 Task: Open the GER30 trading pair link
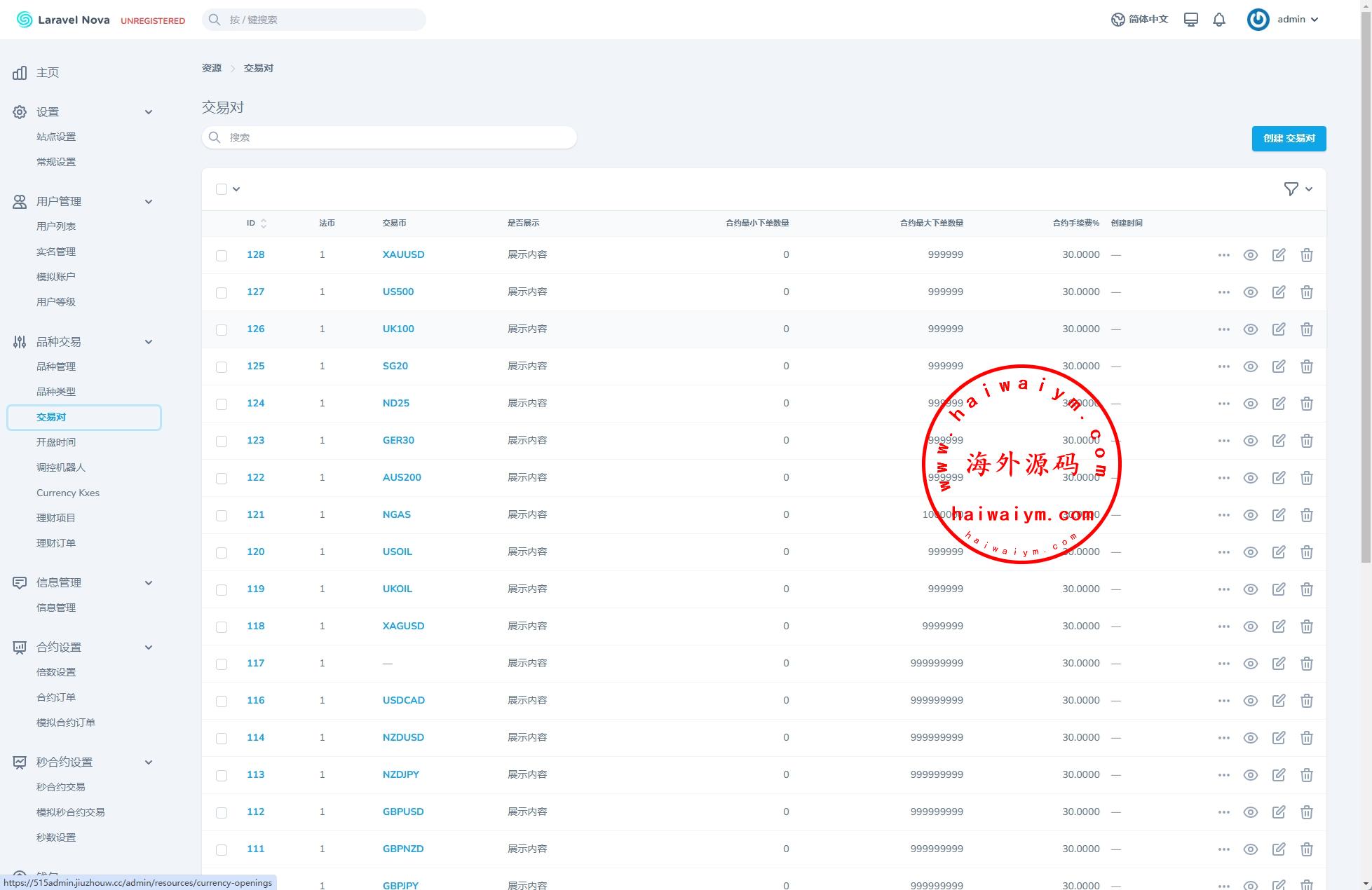point(398,440)
